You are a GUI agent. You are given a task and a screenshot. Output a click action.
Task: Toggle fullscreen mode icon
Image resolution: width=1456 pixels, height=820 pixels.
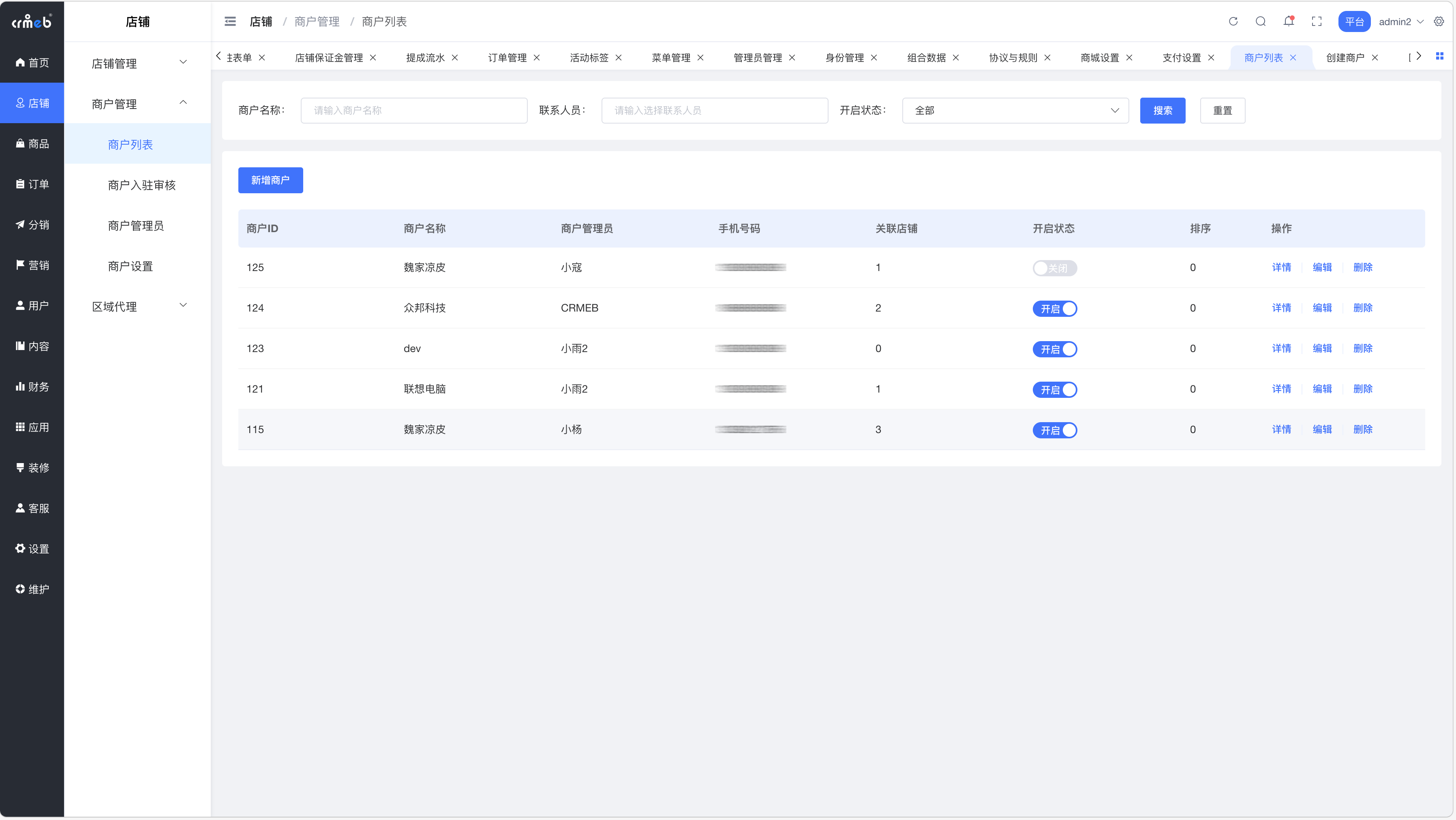pyautogui.click(x=1317, y=21)
